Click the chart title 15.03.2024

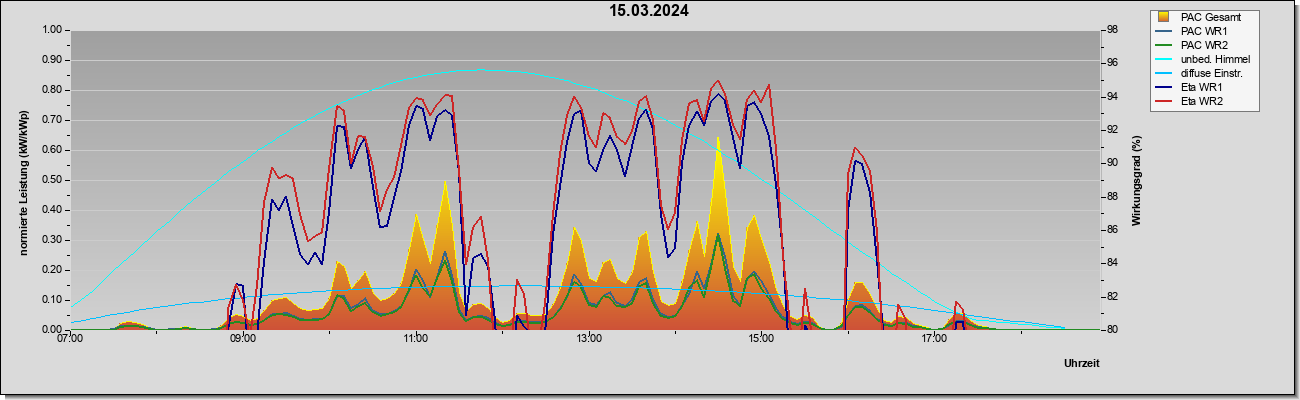click(650, 11)
